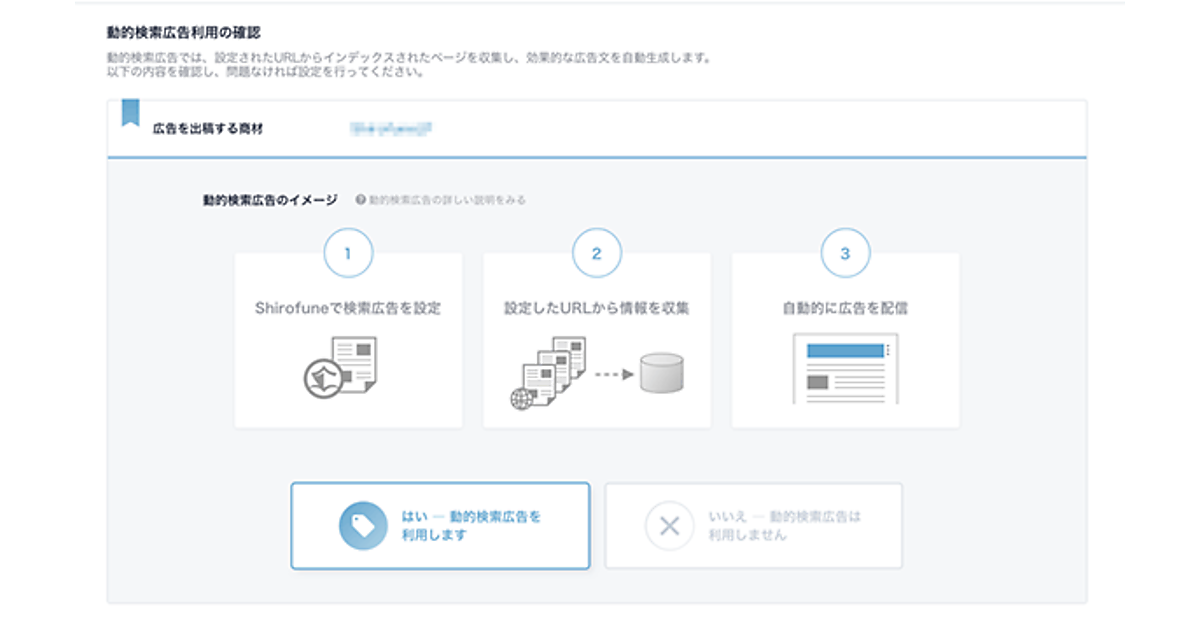1200x630 pixels.
Task: Click the Shirofuneで検索広告を設定 card title
Action: 348,309
